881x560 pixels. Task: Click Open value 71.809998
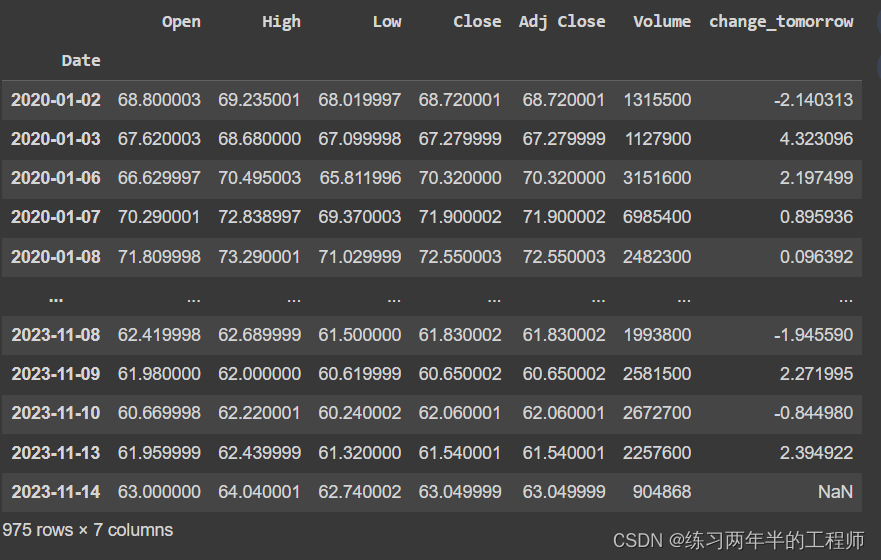pos(159,257)
